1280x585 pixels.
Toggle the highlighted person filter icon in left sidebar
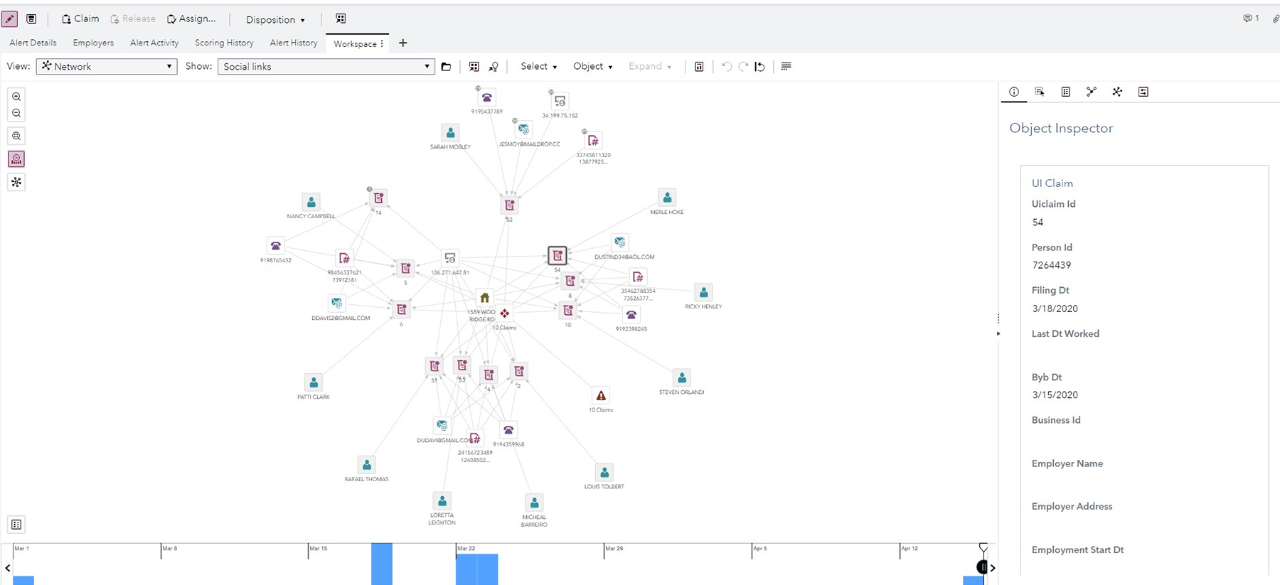click(16, 158)
